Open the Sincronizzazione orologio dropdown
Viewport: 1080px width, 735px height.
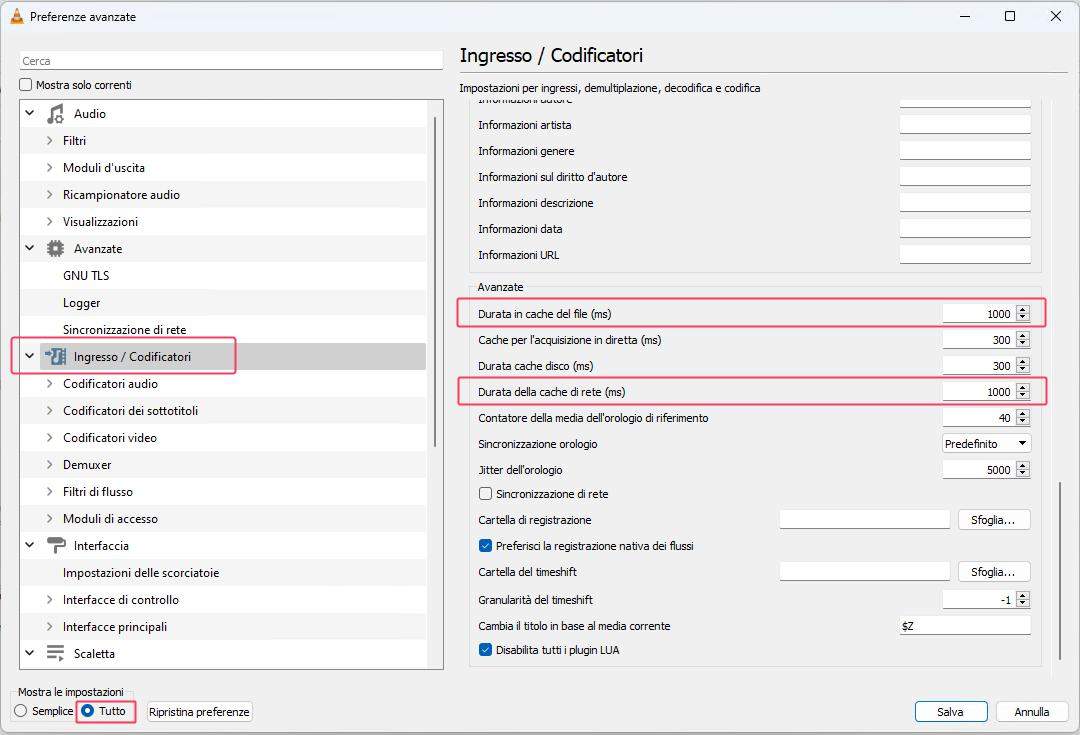click(986, 444)
